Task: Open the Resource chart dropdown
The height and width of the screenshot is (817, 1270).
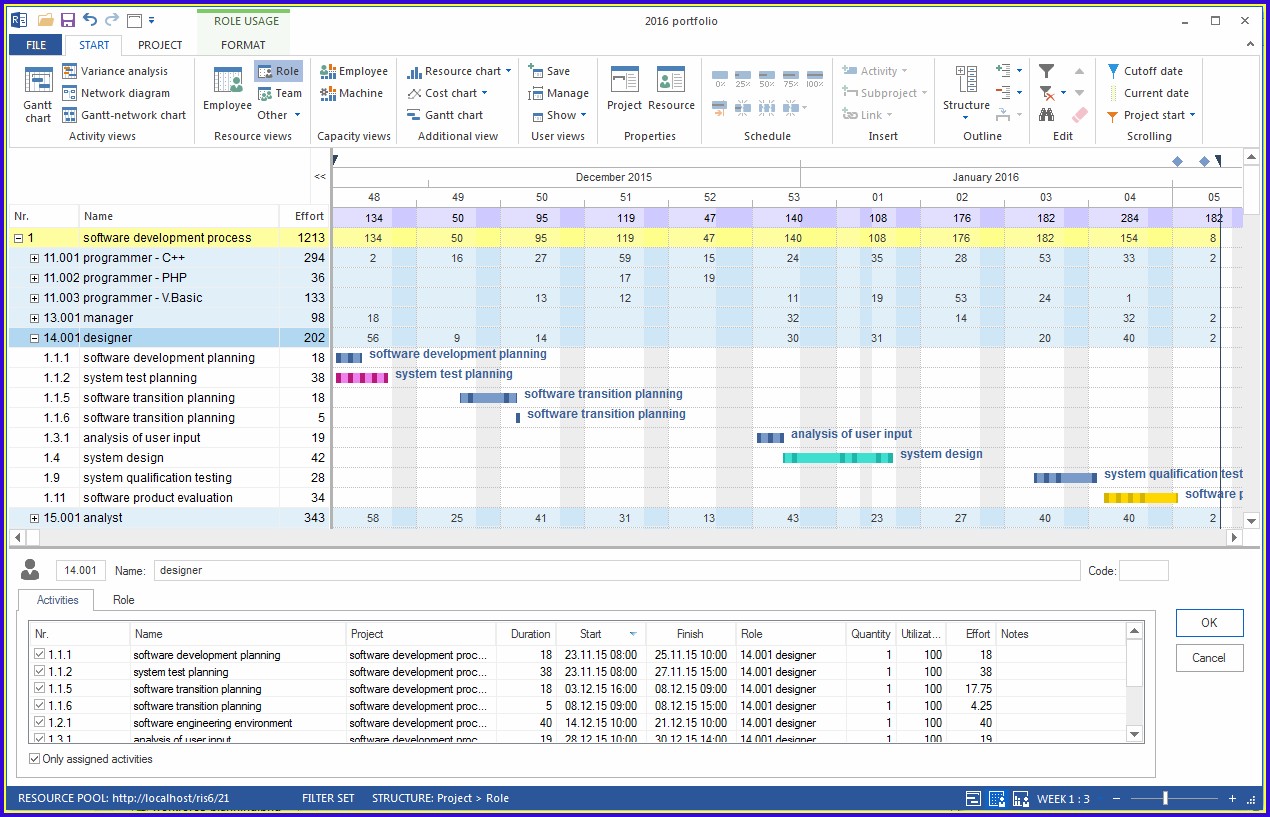Action: coord(459,71)
